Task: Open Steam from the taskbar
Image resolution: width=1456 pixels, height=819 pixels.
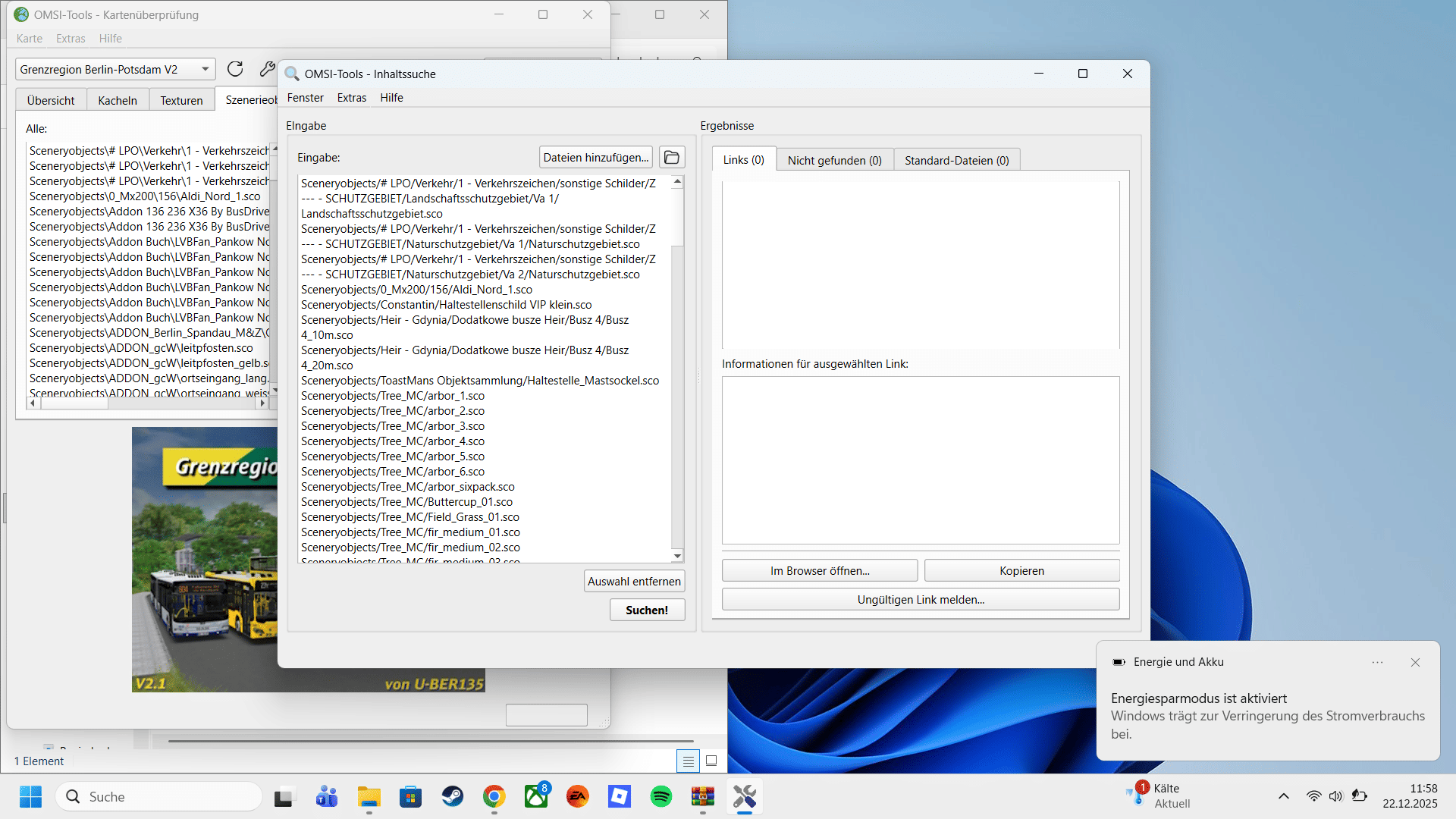Action: (453, 796)
